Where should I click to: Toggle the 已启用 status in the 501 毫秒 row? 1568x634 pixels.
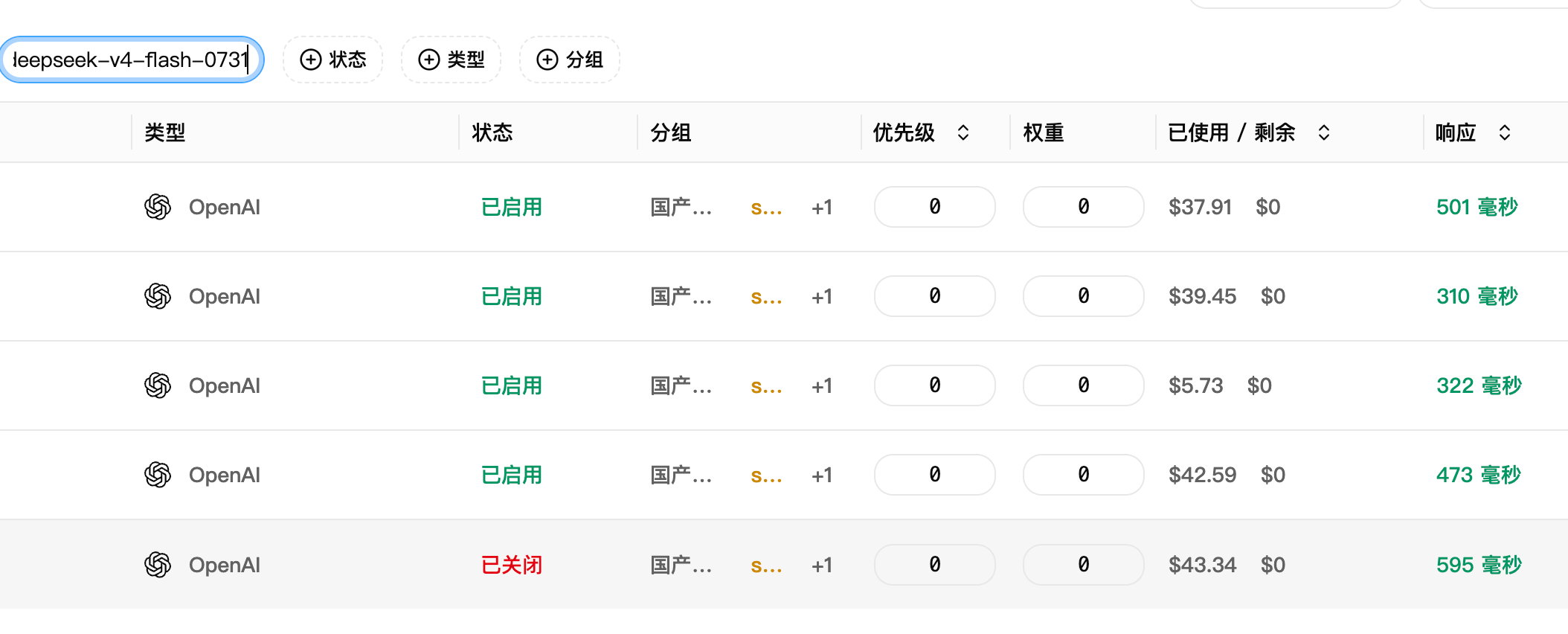coord(512,207)
